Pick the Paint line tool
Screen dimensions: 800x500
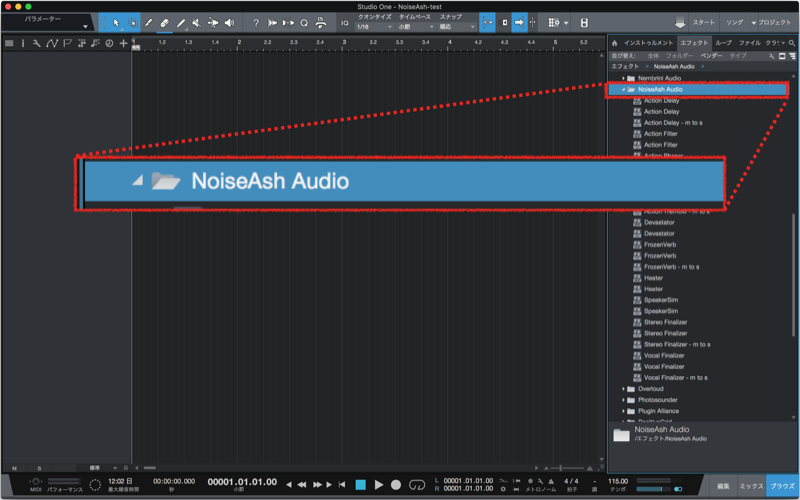(181, 23)
